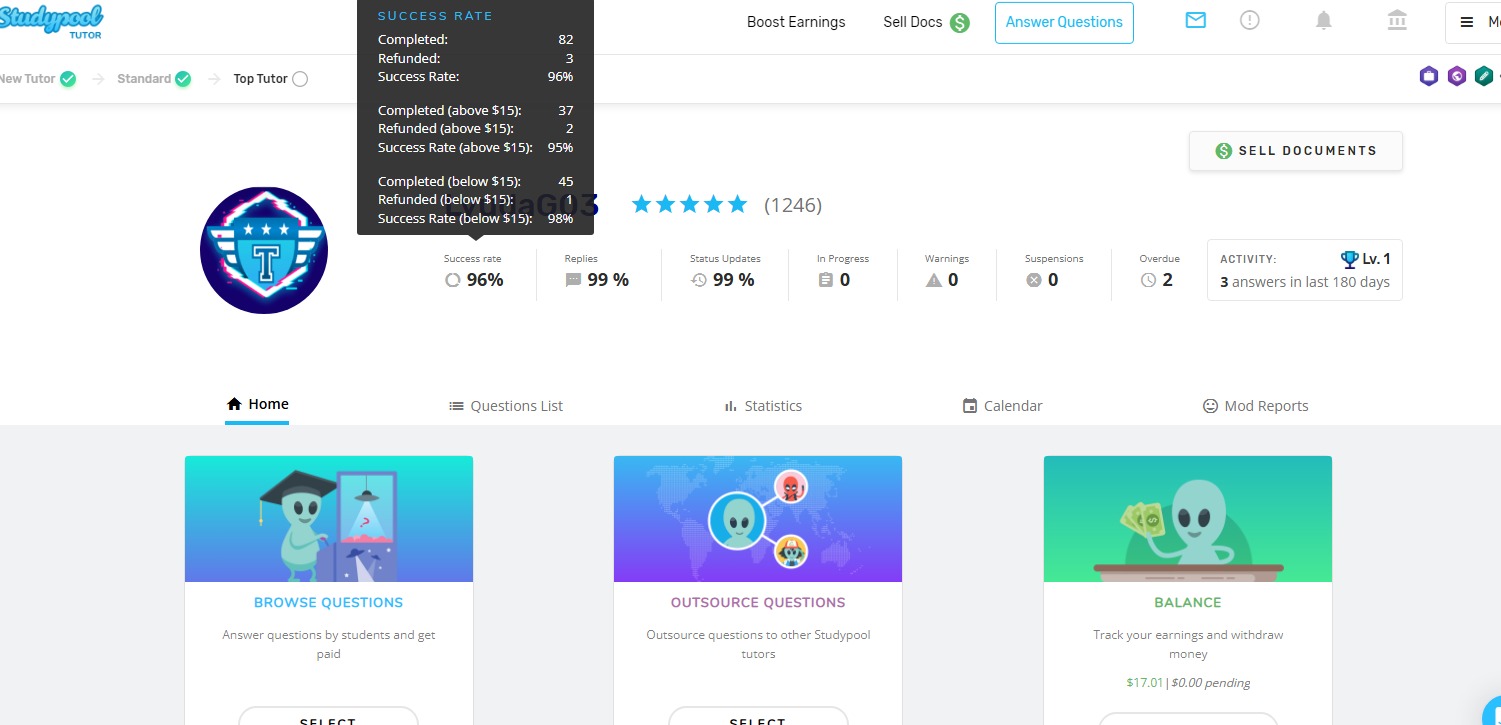Select the Top Tutor empty circle
Image resolution: width=1501 pixels, height=725 pixels.
coord(300,79)
